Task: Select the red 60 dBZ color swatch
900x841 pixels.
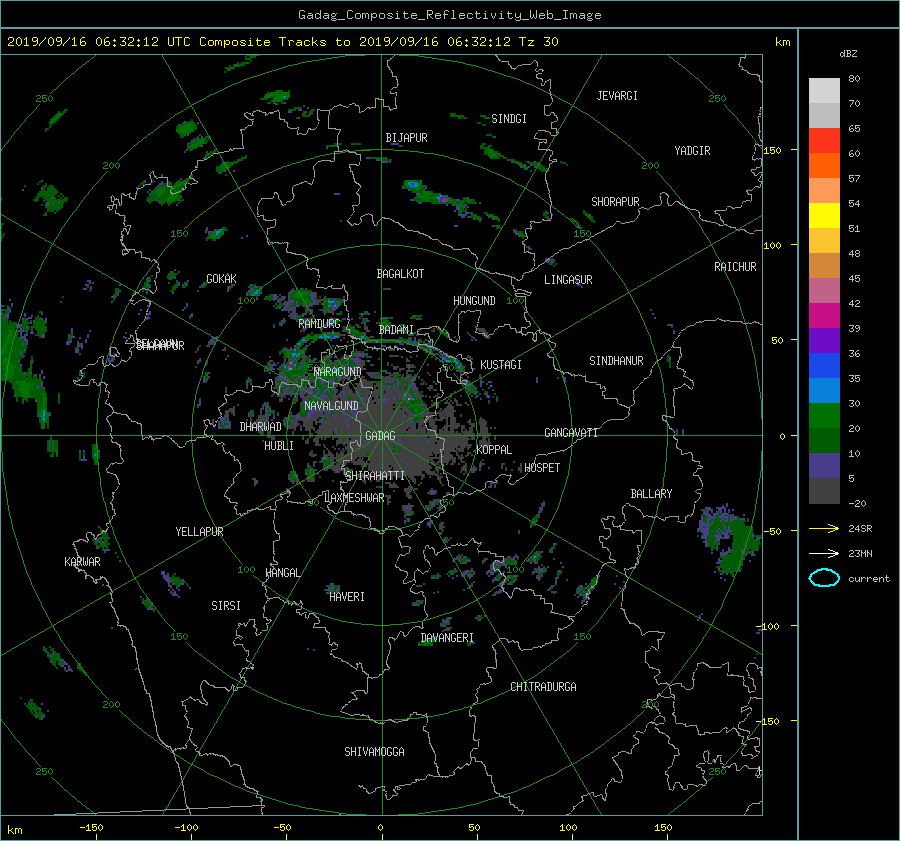Action: [824, 141]
